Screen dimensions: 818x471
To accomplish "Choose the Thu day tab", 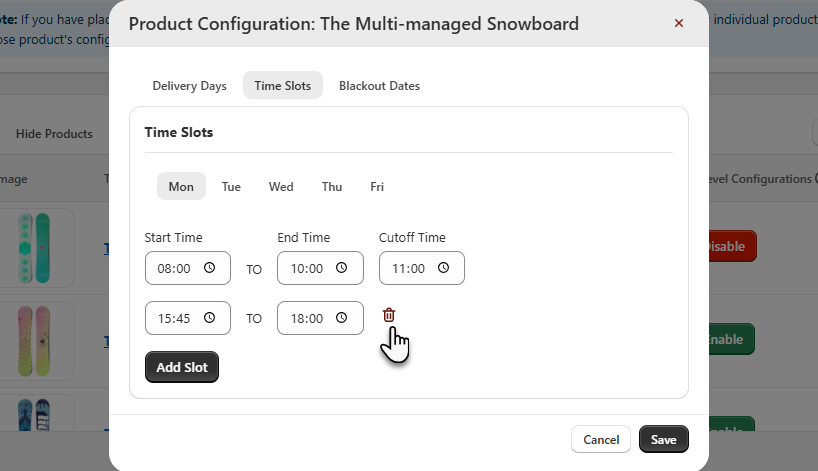I will click(x=332, y=187).
